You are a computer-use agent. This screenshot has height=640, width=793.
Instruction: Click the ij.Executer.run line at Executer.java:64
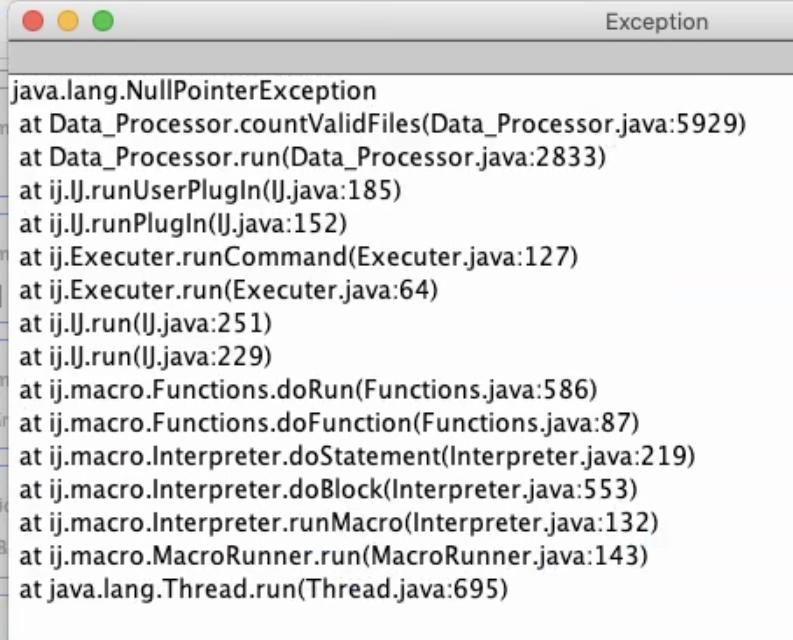pos(228,290)
